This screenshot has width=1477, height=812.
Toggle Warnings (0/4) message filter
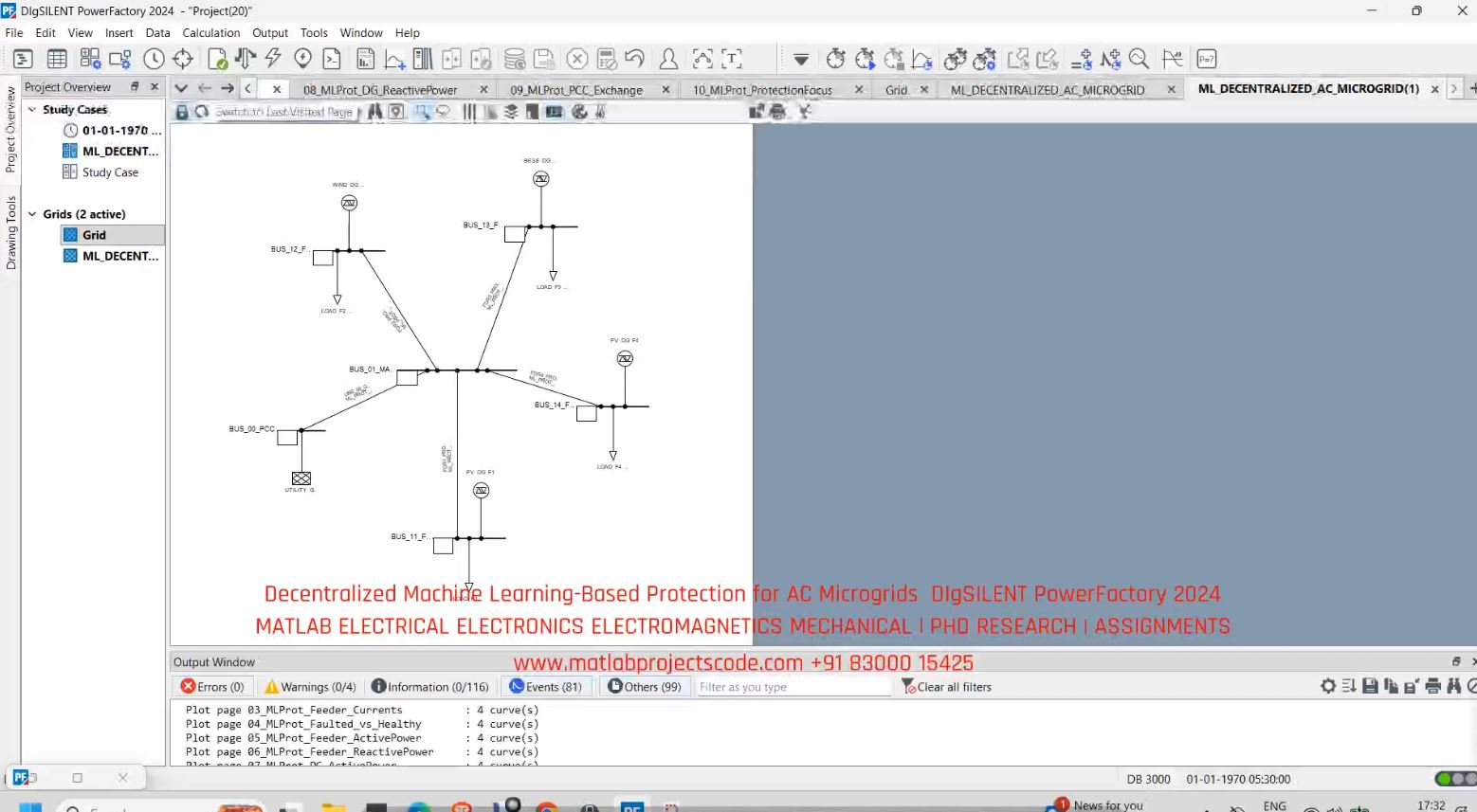(310, 687)
